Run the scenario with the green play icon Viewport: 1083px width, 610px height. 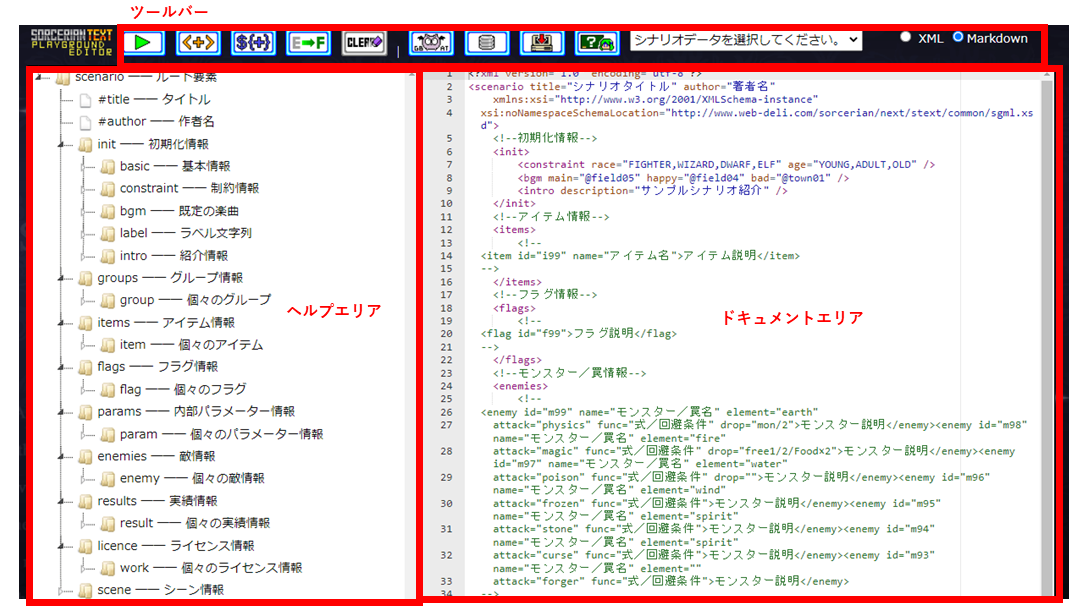pyautogui.click(x=143, y=42)
